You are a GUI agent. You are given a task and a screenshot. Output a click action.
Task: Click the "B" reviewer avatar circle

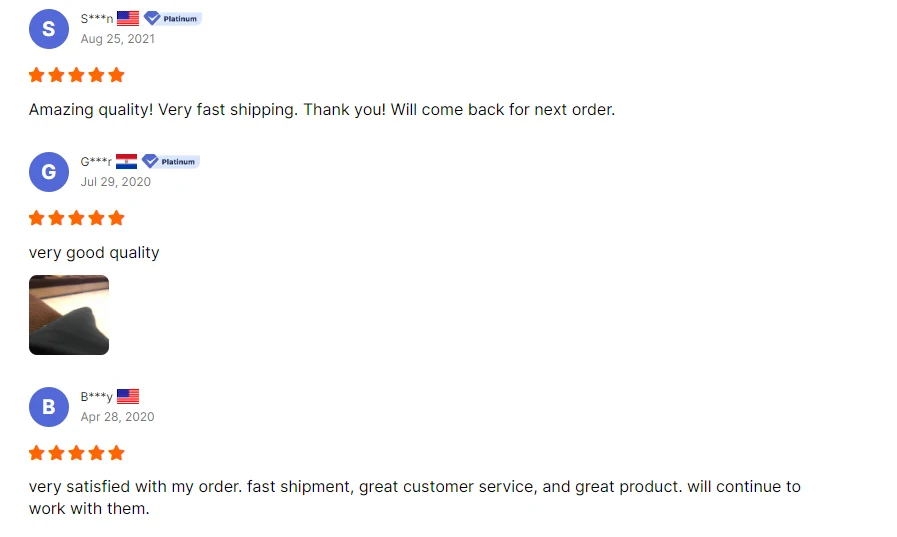tap(48, 407)
